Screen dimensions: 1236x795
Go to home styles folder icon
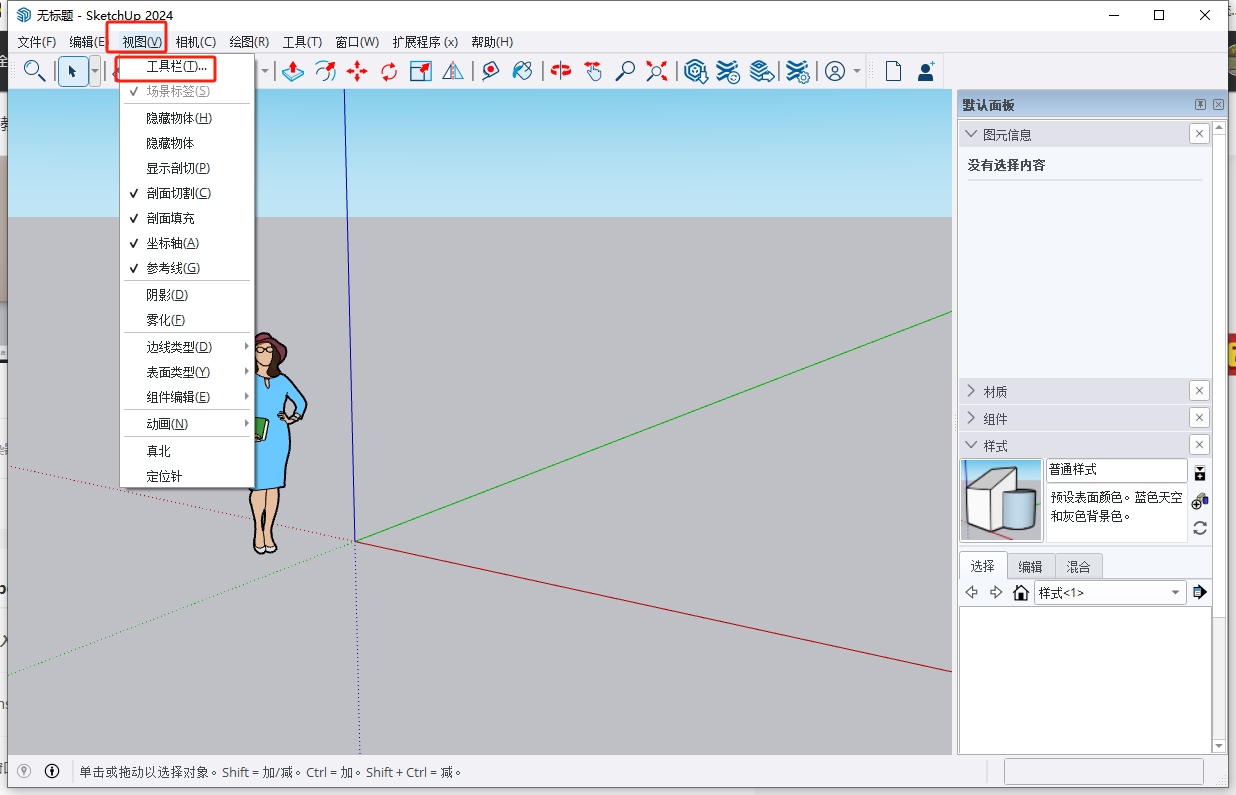click(1021, 593)
